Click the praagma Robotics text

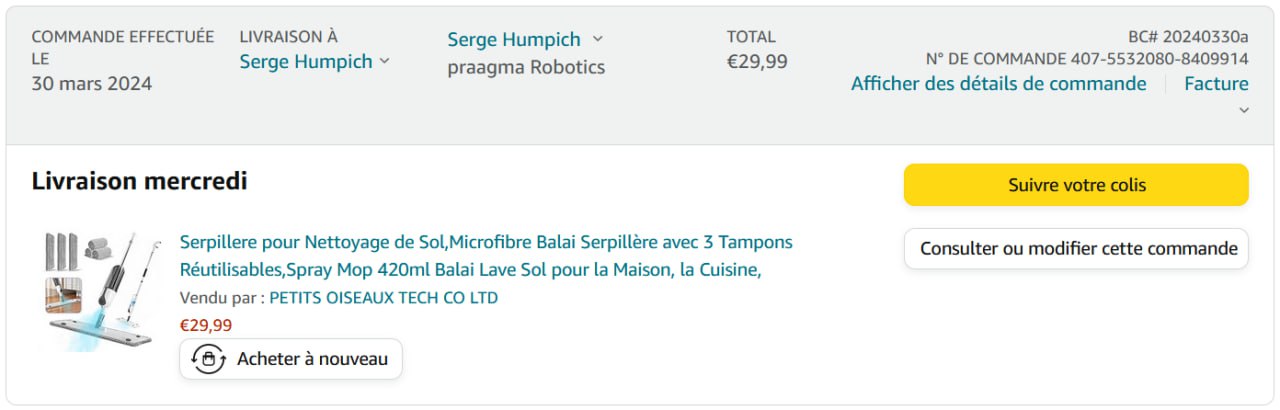(x=526, y=68)
